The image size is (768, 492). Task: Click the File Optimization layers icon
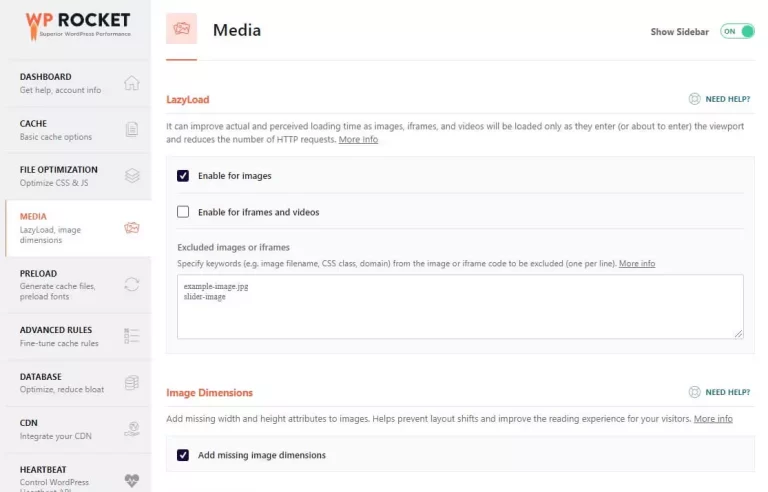[132, 175]
